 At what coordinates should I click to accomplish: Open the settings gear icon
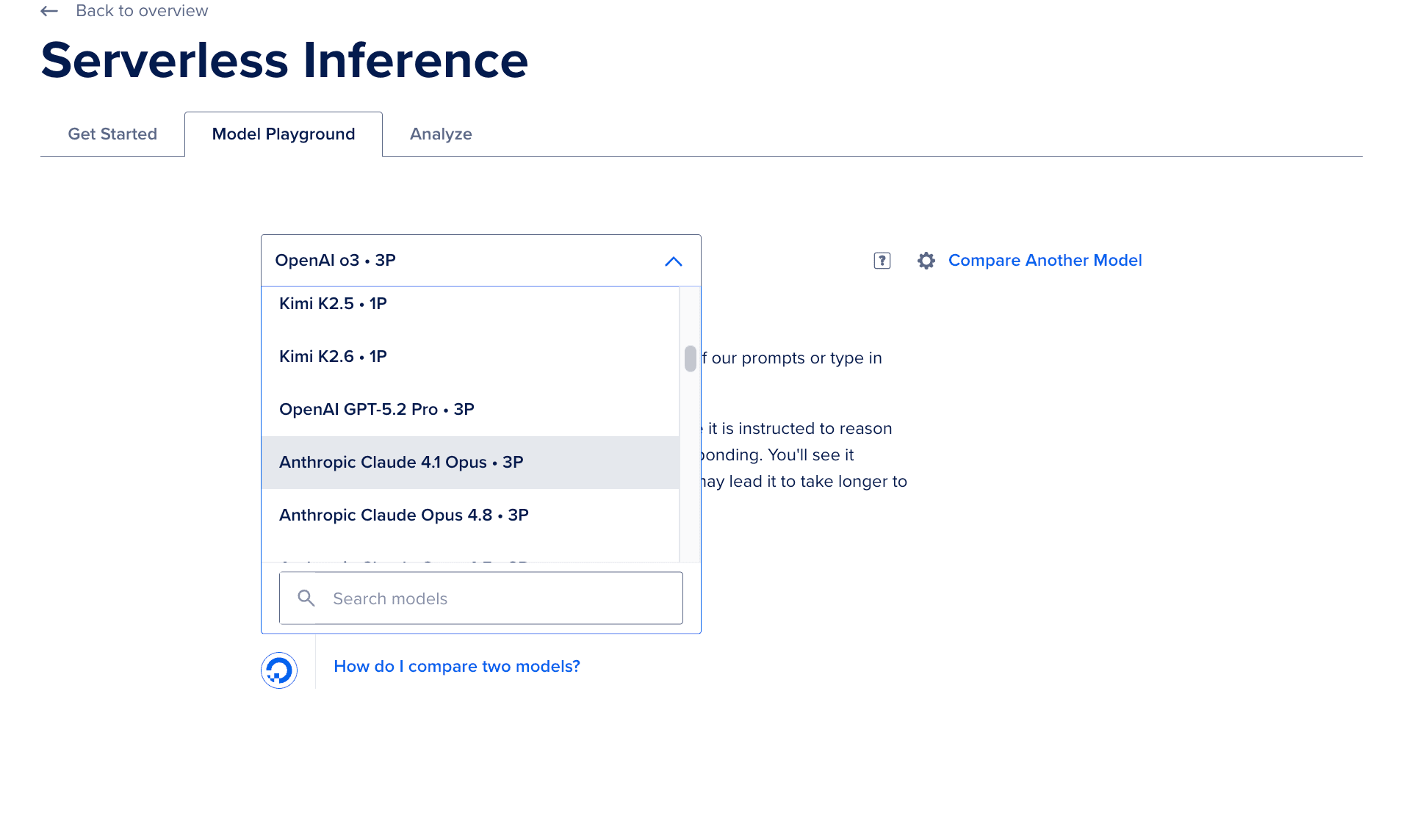pos(926,261)
